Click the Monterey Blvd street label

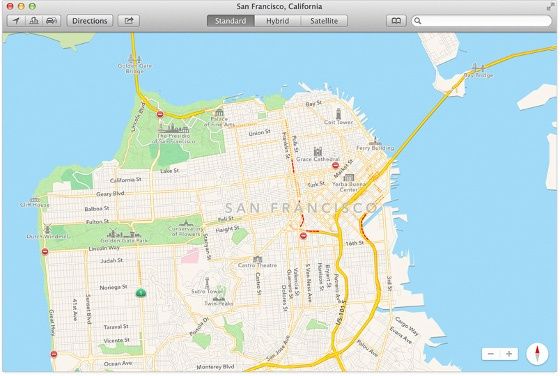215,366
